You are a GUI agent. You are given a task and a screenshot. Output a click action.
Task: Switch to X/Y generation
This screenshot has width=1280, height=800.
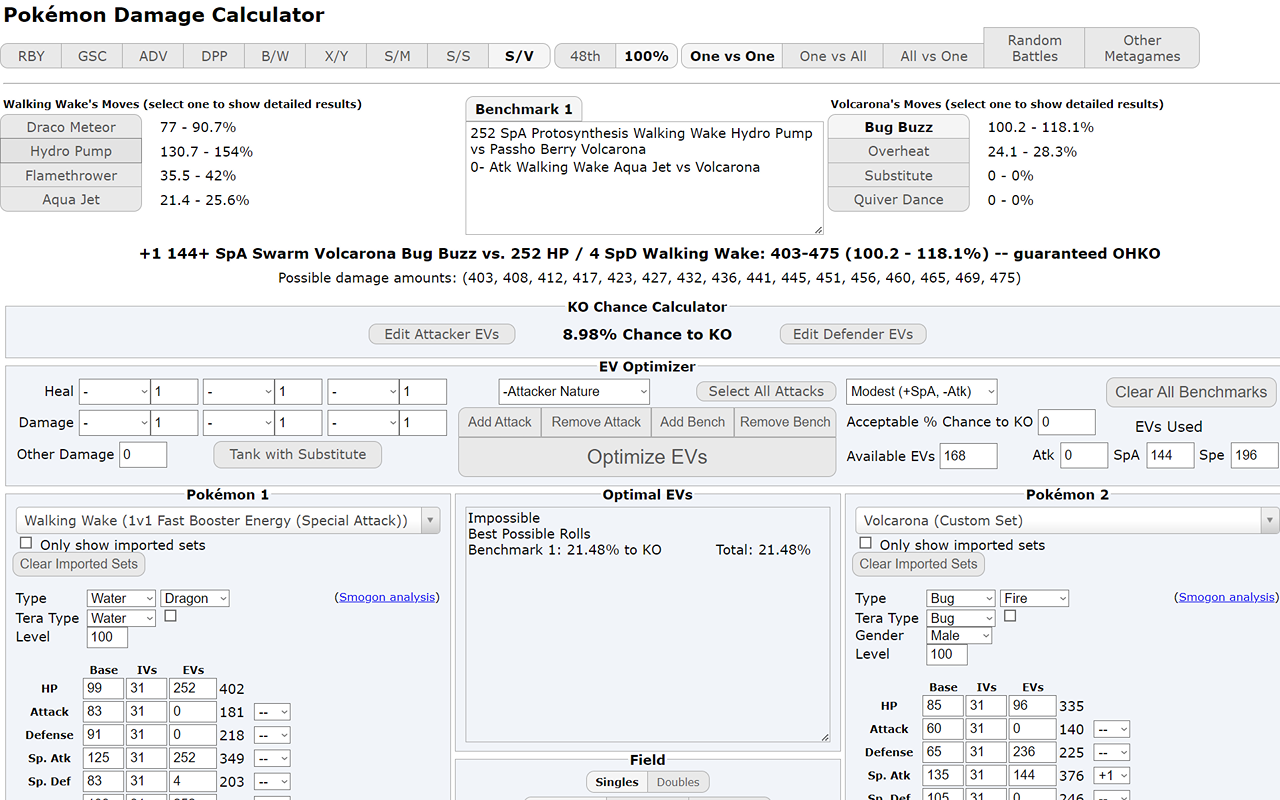(x=336, y=56)
